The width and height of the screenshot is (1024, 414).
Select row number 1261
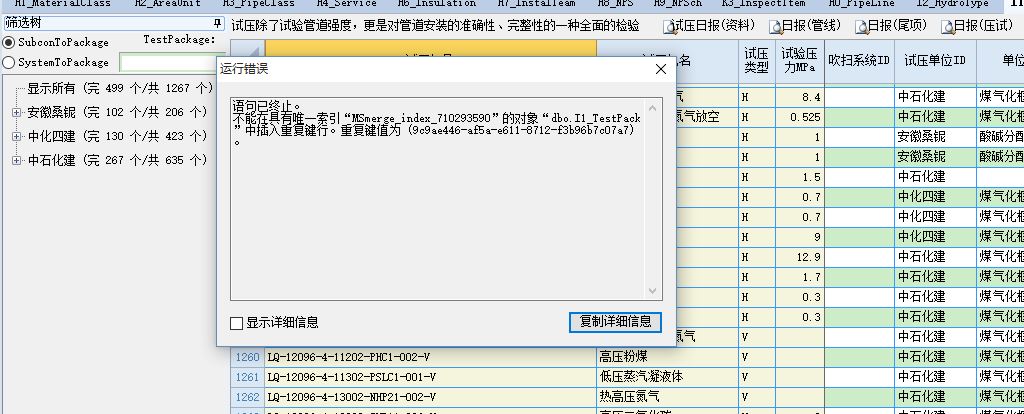[248, 377]
